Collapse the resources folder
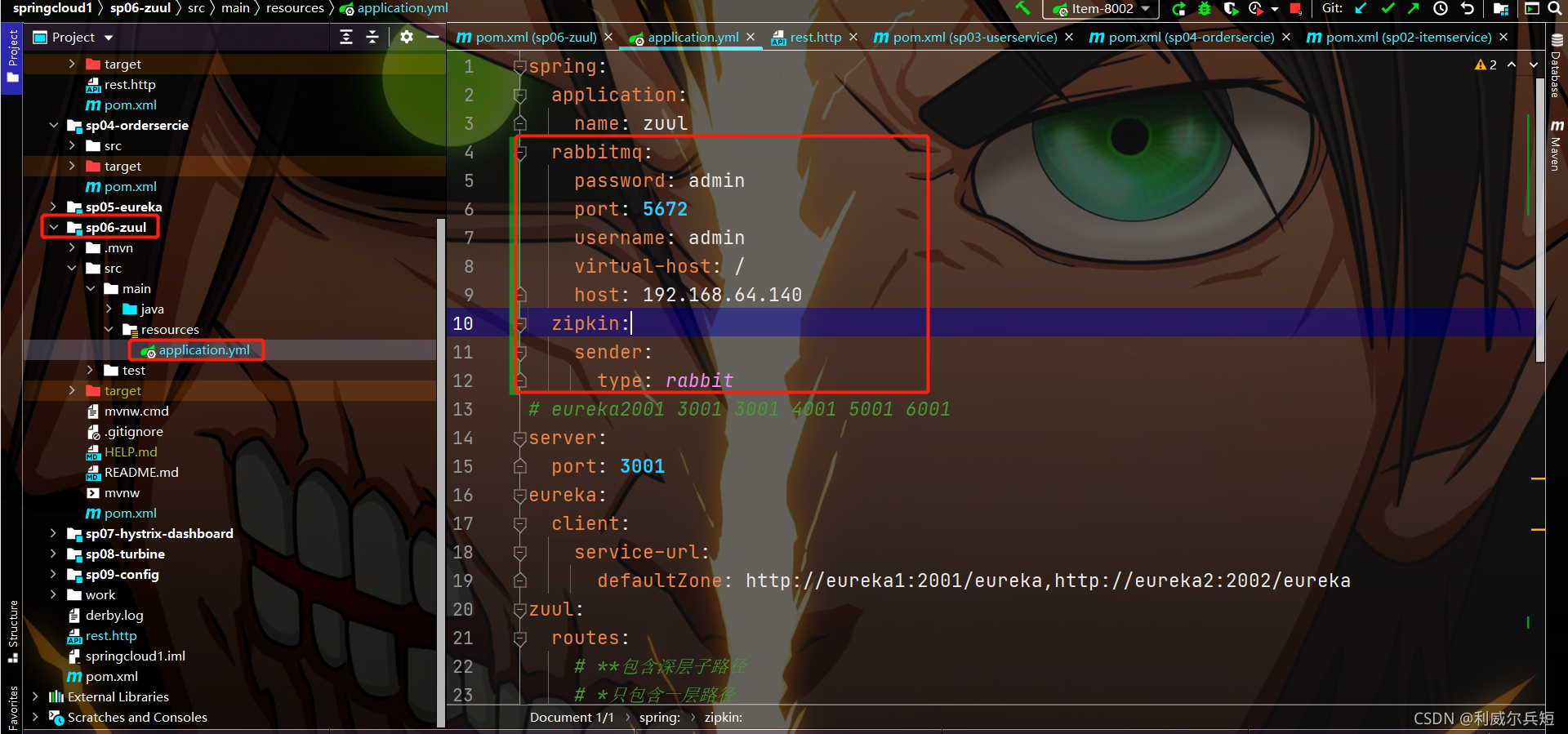Screen dimensions: 1568x734 point(109,329)
